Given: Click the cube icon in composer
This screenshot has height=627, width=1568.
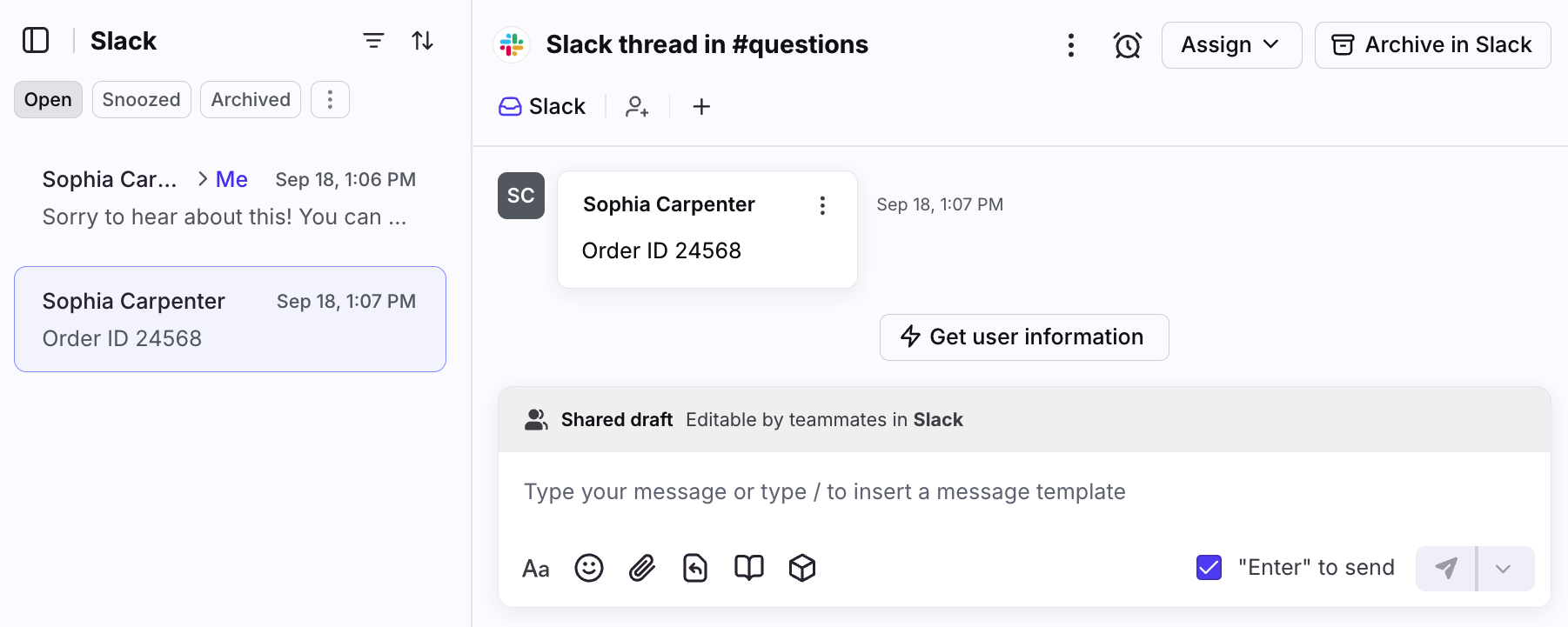Looking at the screenshot, I should pos(801,568).
